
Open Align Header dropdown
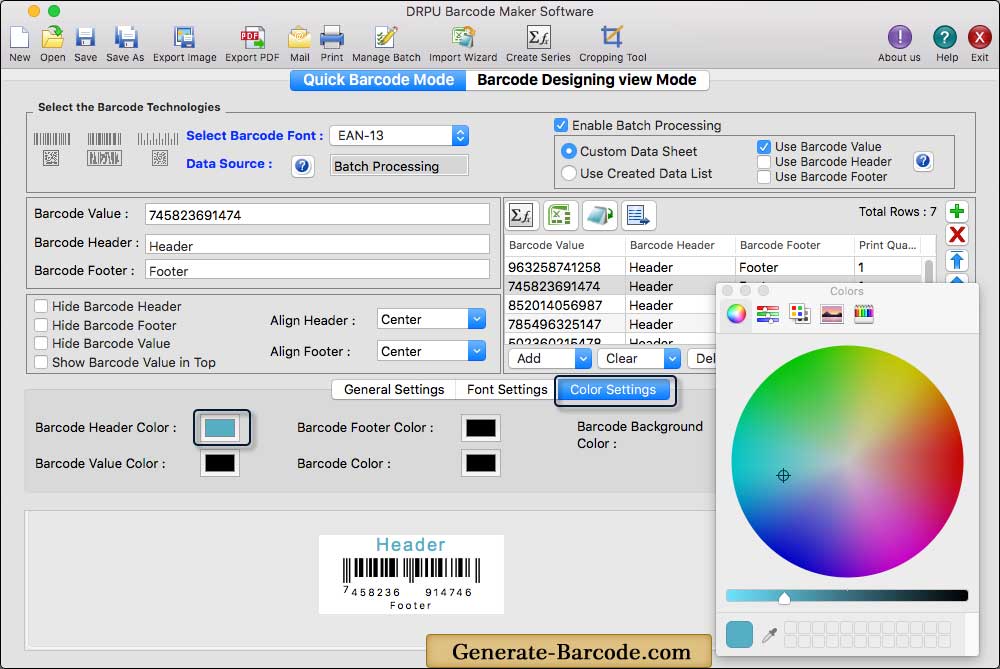[431, 319]
